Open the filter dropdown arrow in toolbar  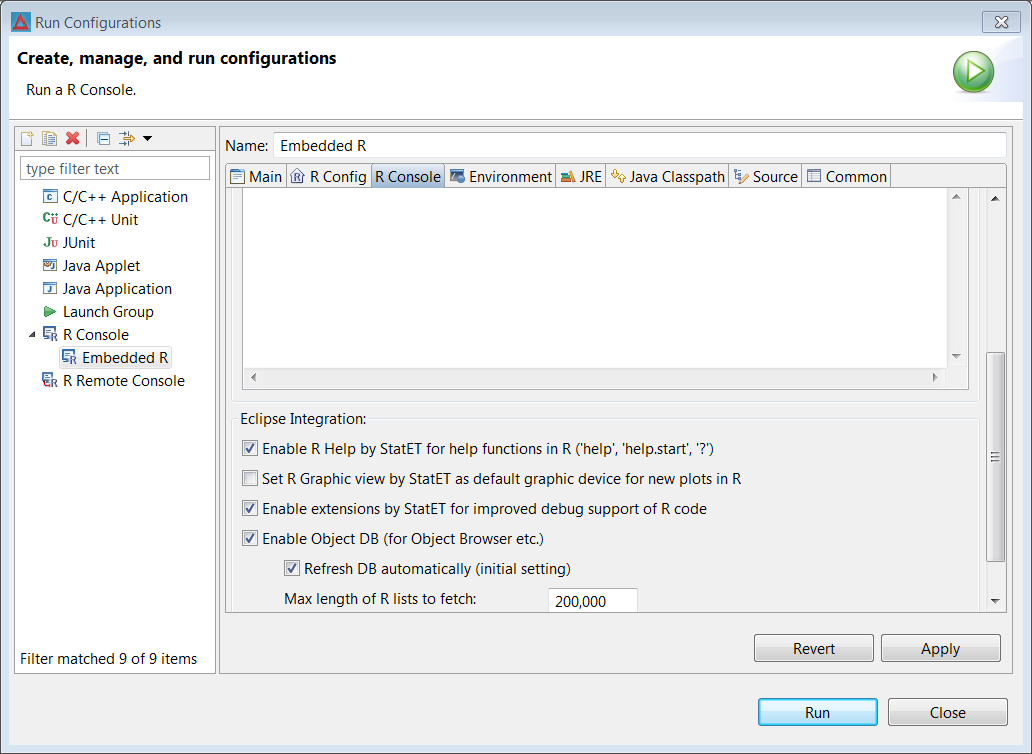click(x=147, y=138)
